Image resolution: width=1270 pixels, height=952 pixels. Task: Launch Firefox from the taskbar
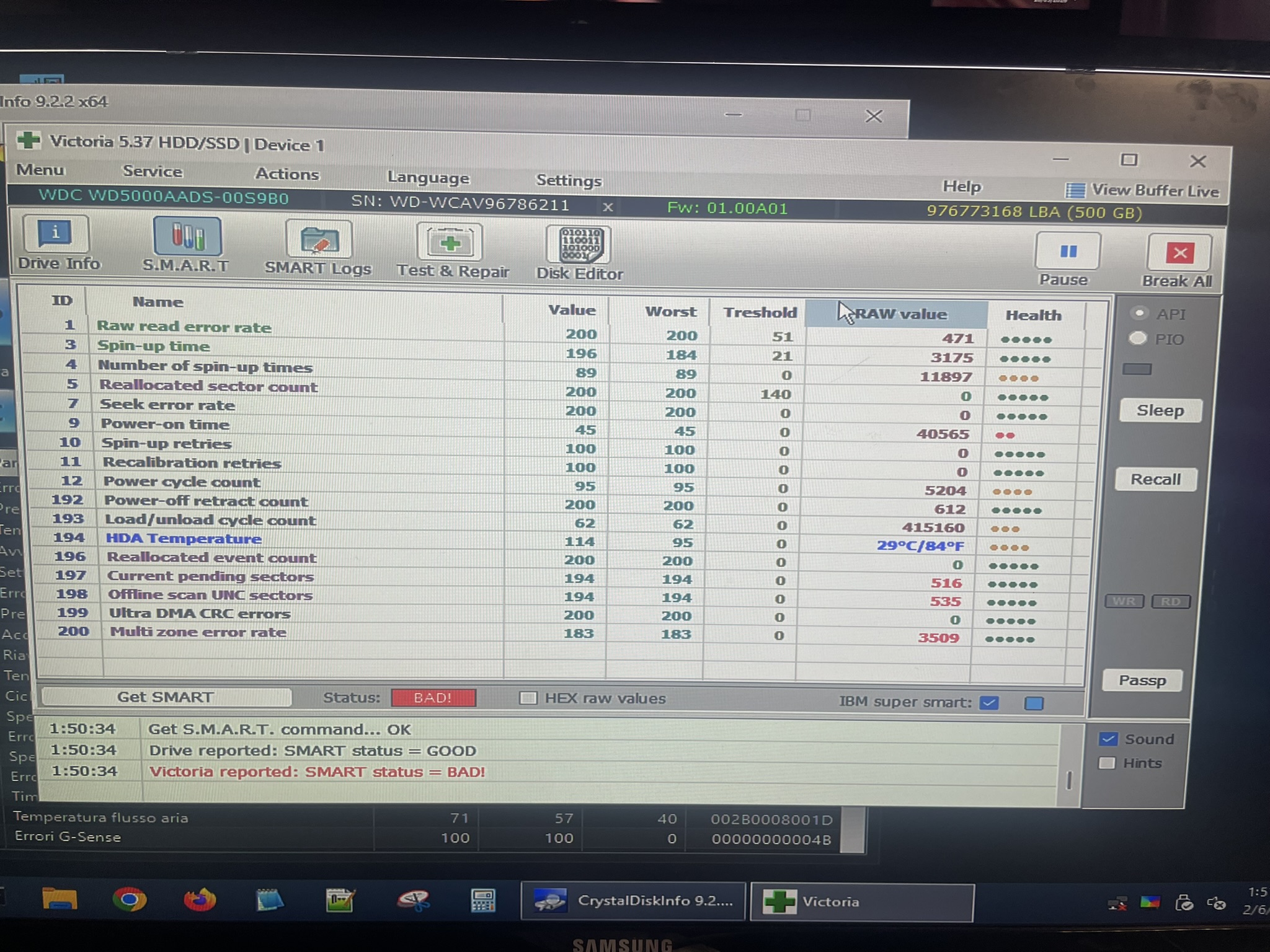(x=200, y=899)
